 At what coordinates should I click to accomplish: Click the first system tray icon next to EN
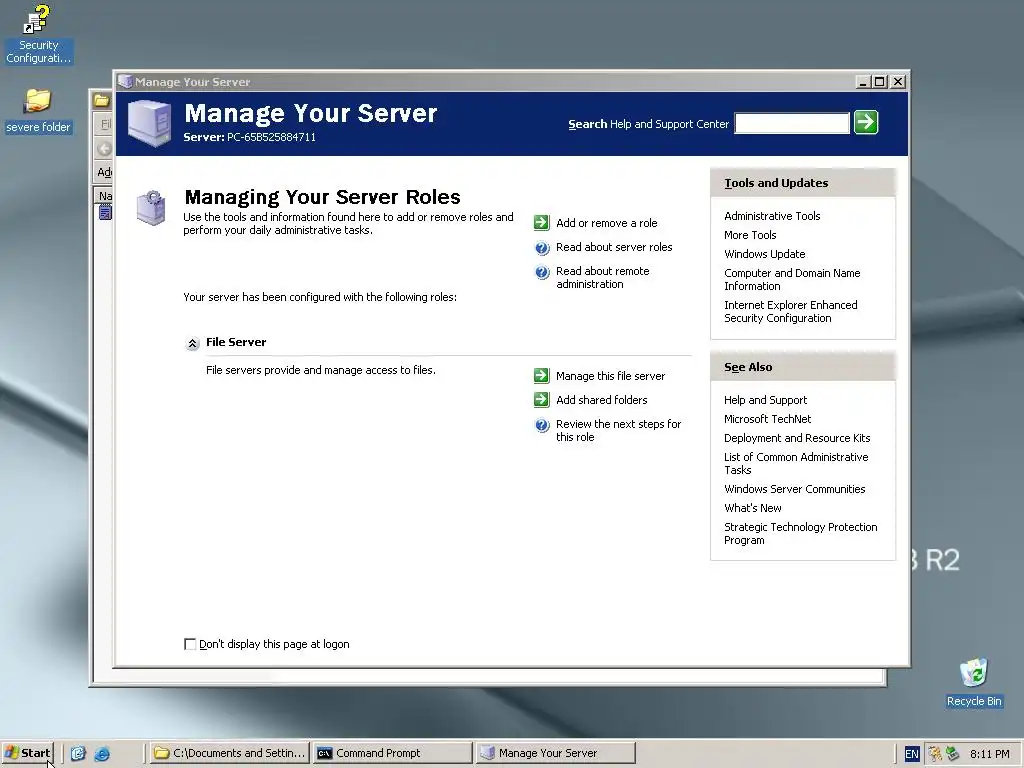tap(935, 754)
